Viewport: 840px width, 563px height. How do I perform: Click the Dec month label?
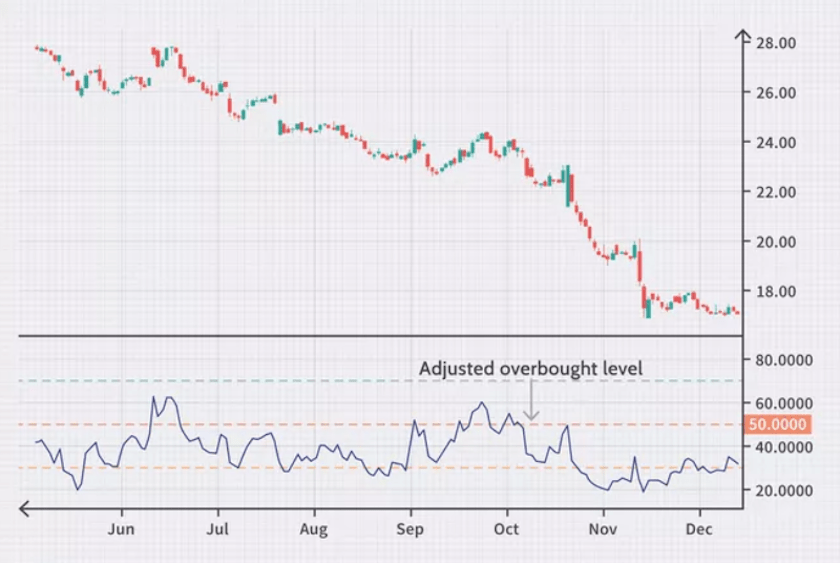coord(699,529)
